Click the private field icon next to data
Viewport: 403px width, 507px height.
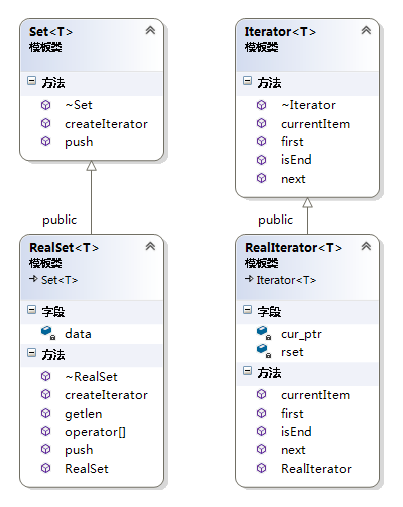tap(48, 333)
